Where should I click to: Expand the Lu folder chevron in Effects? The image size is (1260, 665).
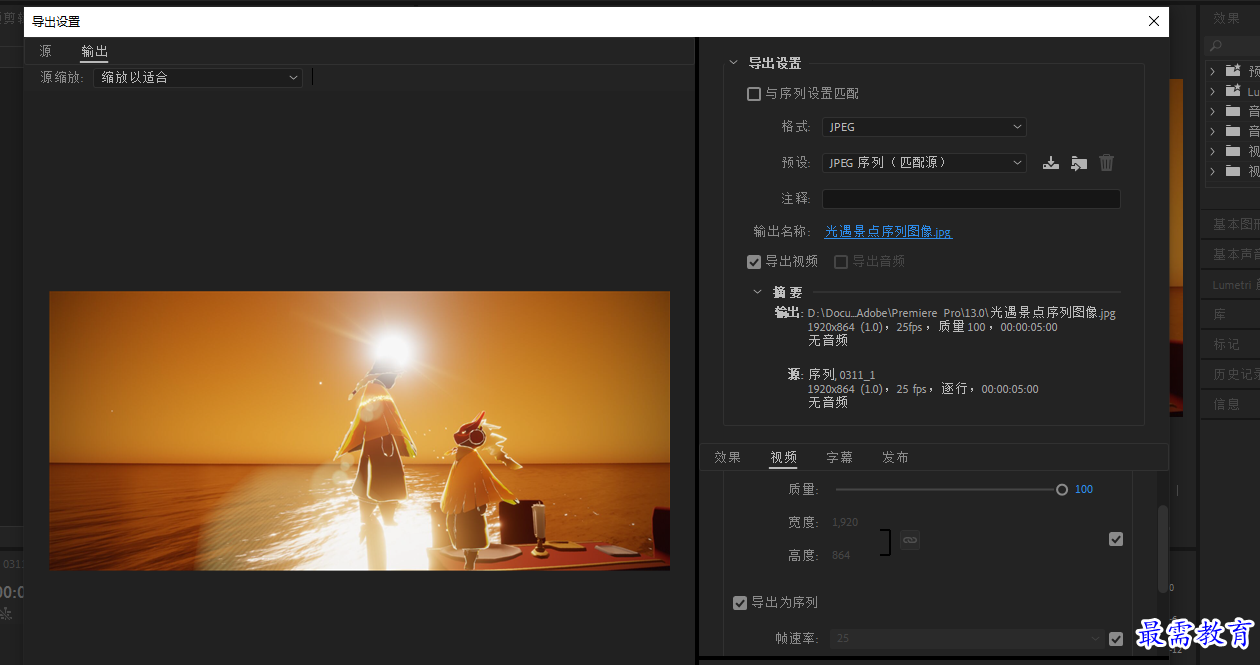point(1213,91)
